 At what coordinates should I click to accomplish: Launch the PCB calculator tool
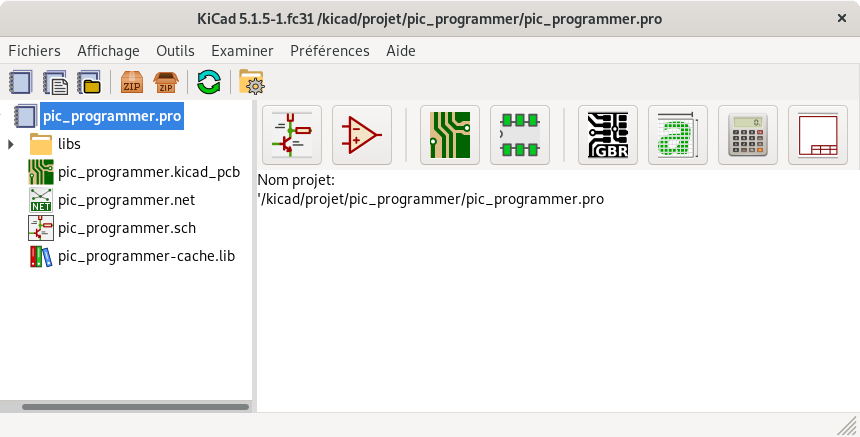point(747,134)
